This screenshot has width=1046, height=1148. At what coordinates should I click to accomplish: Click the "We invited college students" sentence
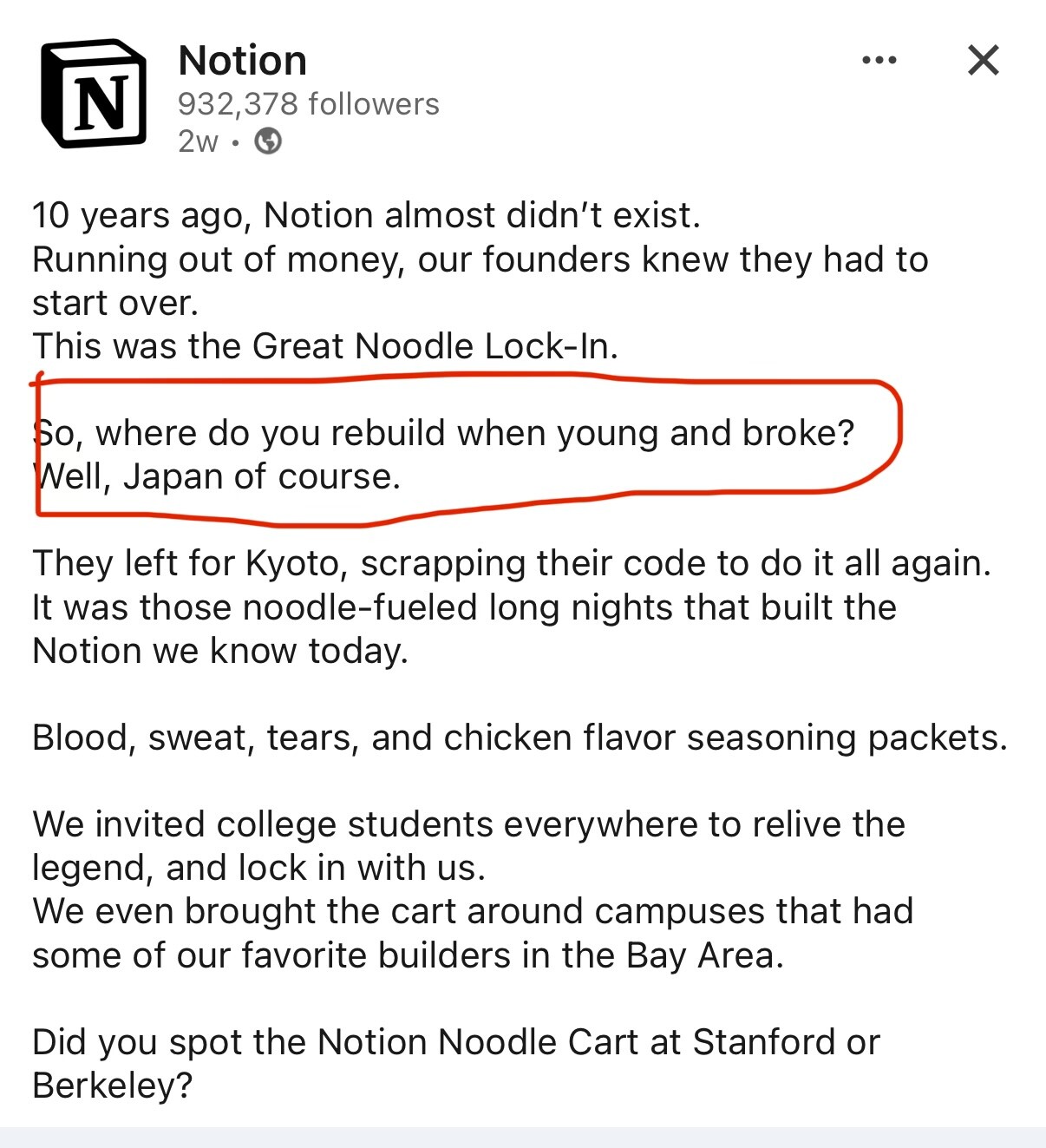click(x=468, y=824)
